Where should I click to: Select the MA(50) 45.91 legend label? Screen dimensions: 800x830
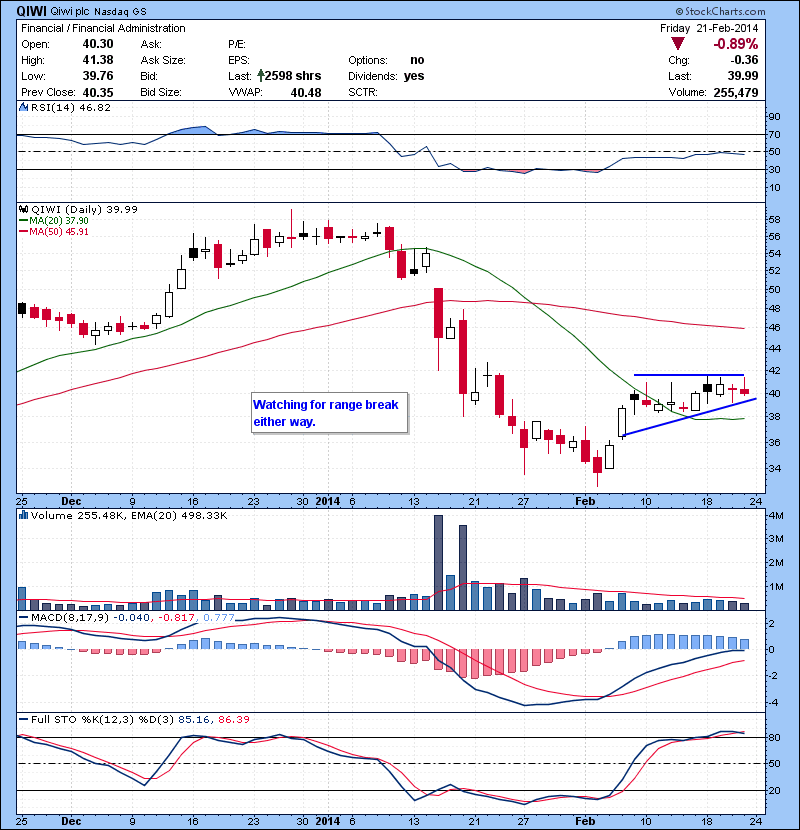[x=59, y=232]
